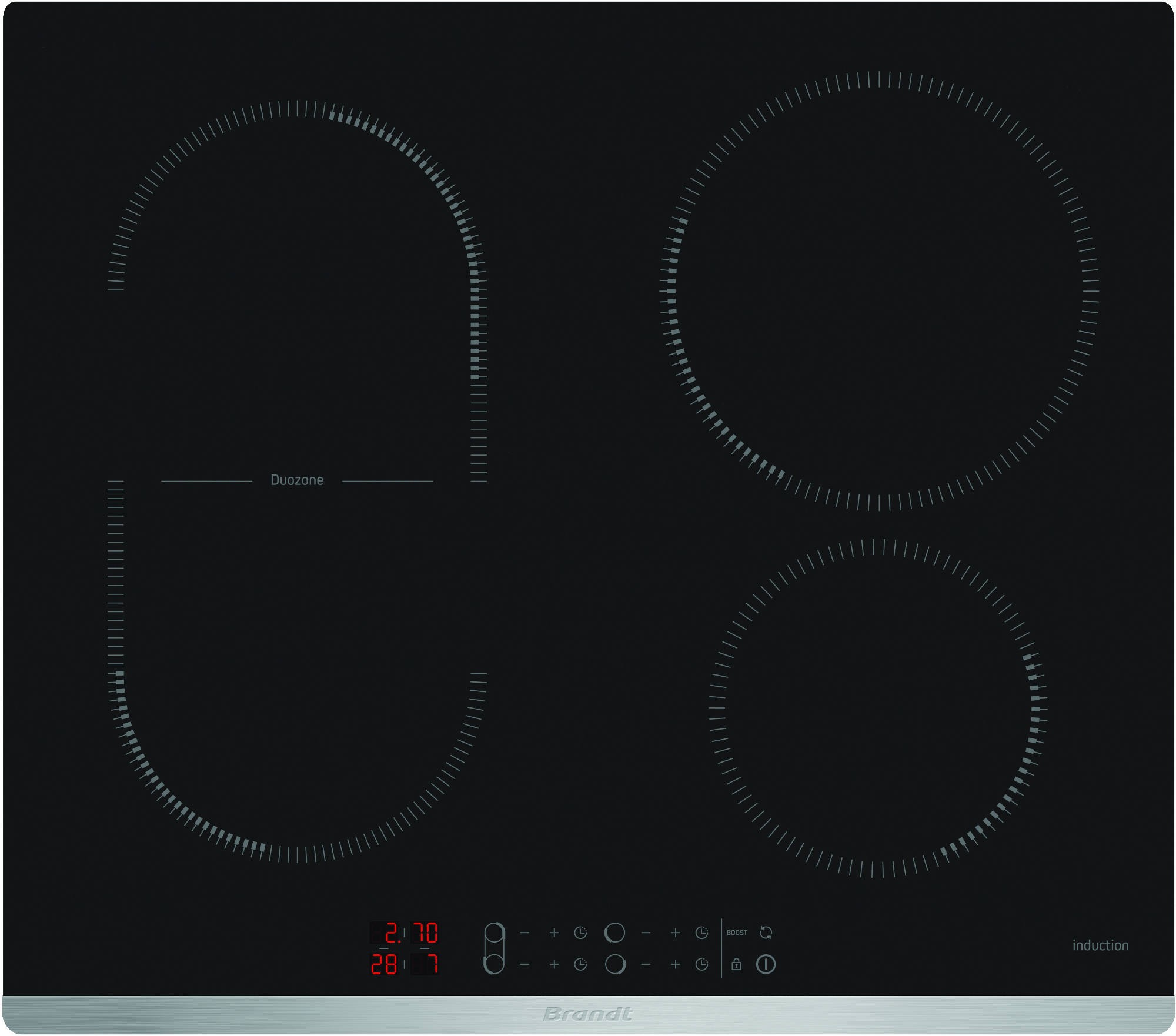Screen dimensions: 1176x1036
Task: Tap the Duozone label on the hob
Action: point(297,480)
